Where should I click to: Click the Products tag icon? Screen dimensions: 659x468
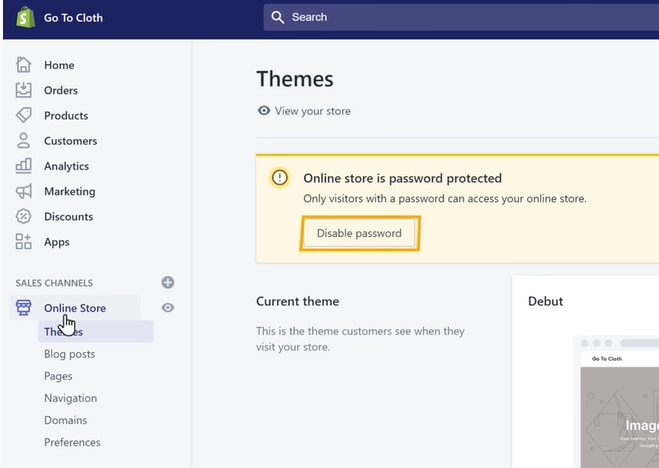(24, 115)
